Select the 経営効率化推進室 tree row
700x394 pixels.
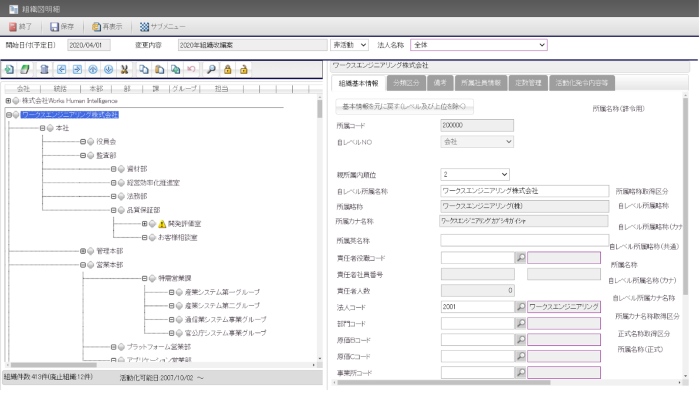[153, 183]
